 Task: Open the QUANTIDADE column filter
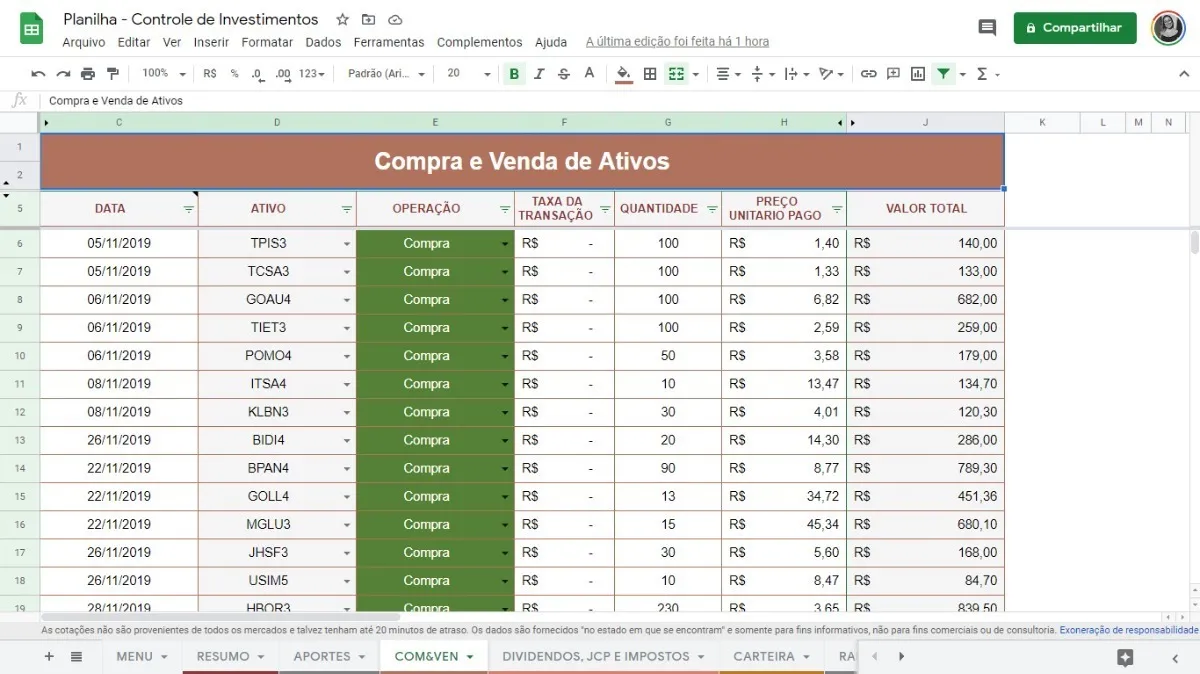point(712,209)
